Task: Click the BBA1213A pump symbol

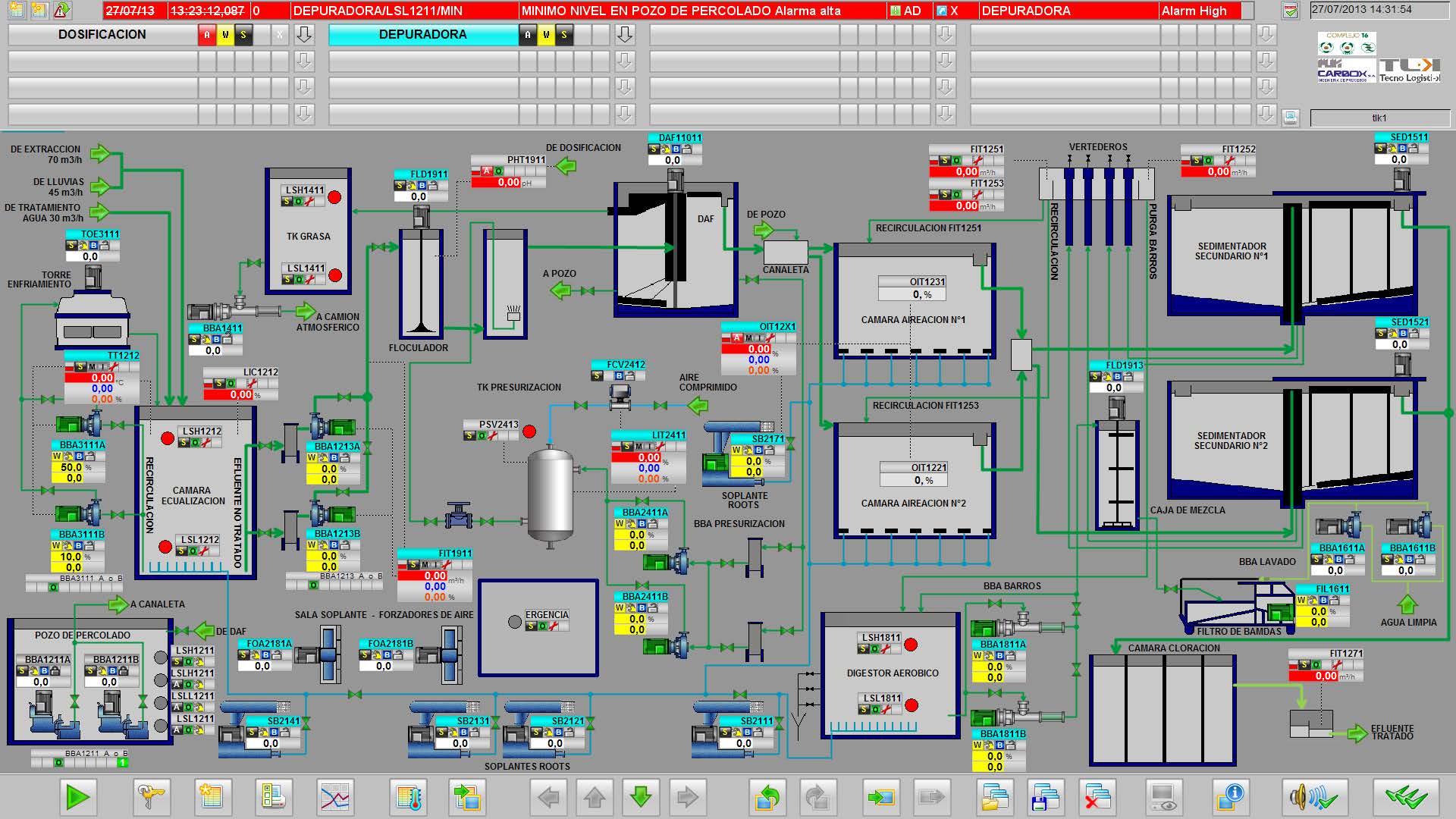Action: [x=332, y=427]
